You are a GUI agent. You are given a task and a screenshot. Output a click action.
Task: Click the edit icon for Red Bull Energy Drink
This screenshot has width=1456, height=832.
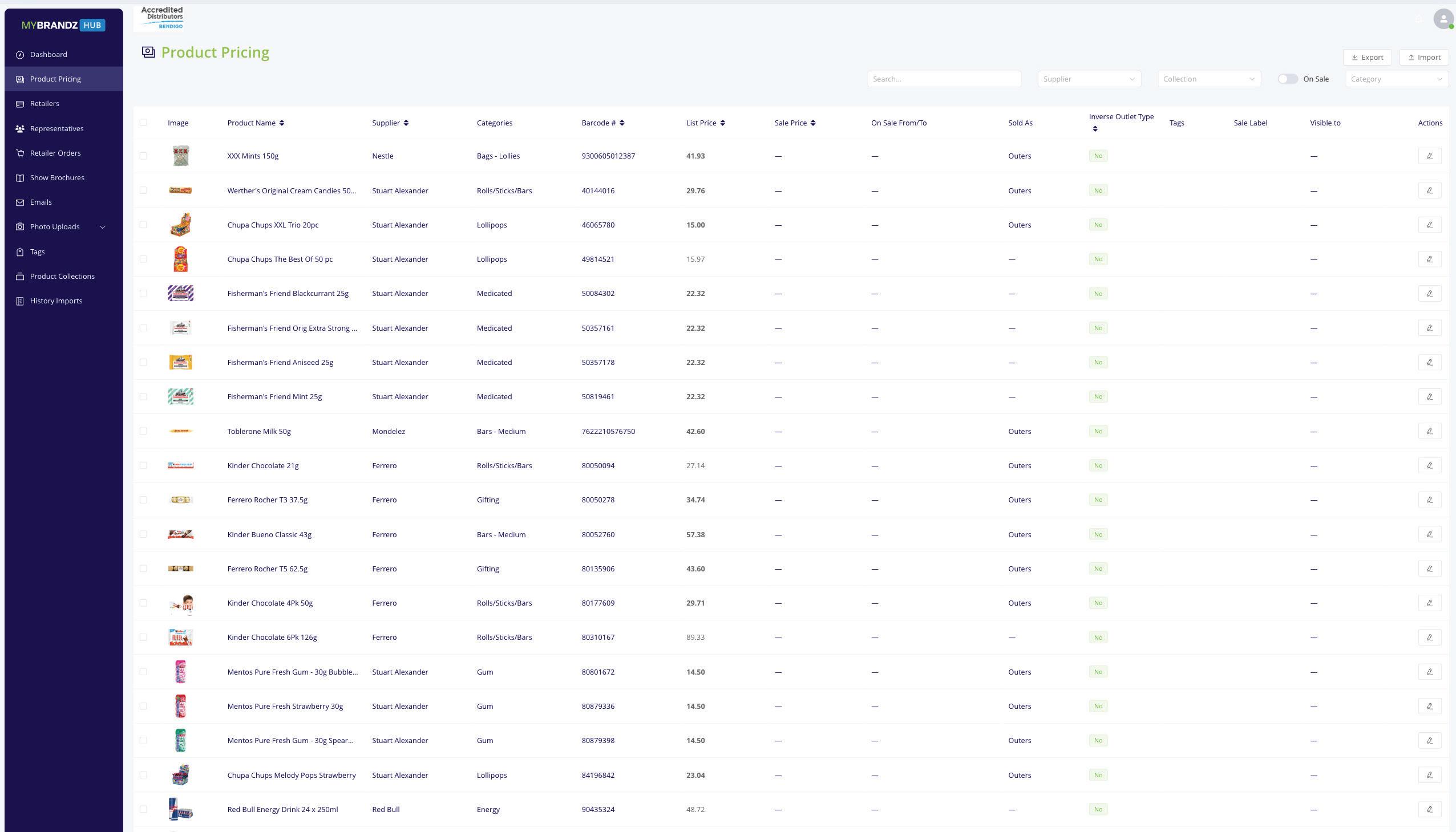pos(1429,809)
